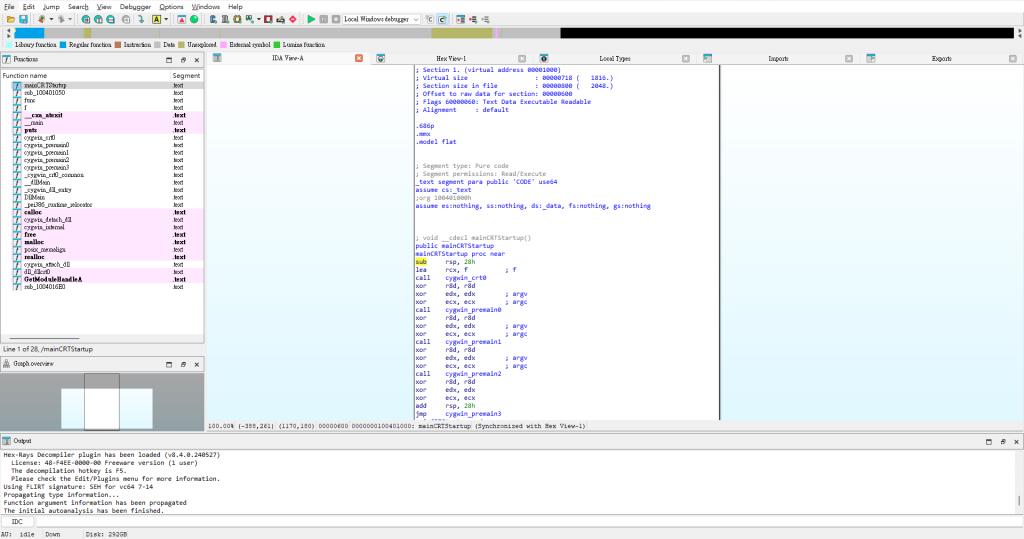Click the greyed-out lines toolbar icon
Image resolution: width=1024 pixels, height=539 pixels.
[485, 20]
